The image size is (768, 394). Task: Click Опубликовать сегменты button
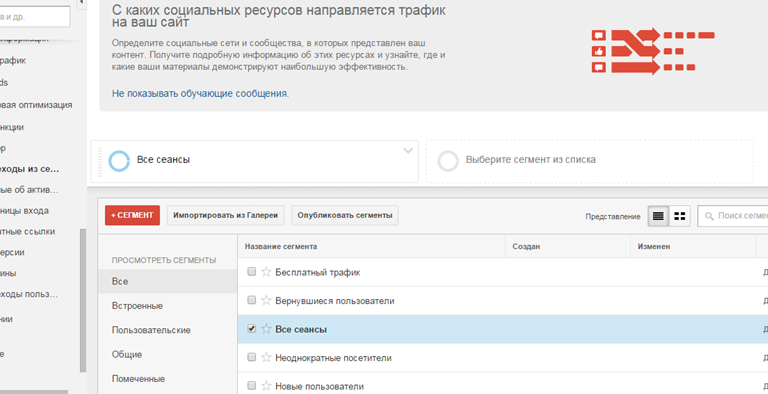click(345, 215)
